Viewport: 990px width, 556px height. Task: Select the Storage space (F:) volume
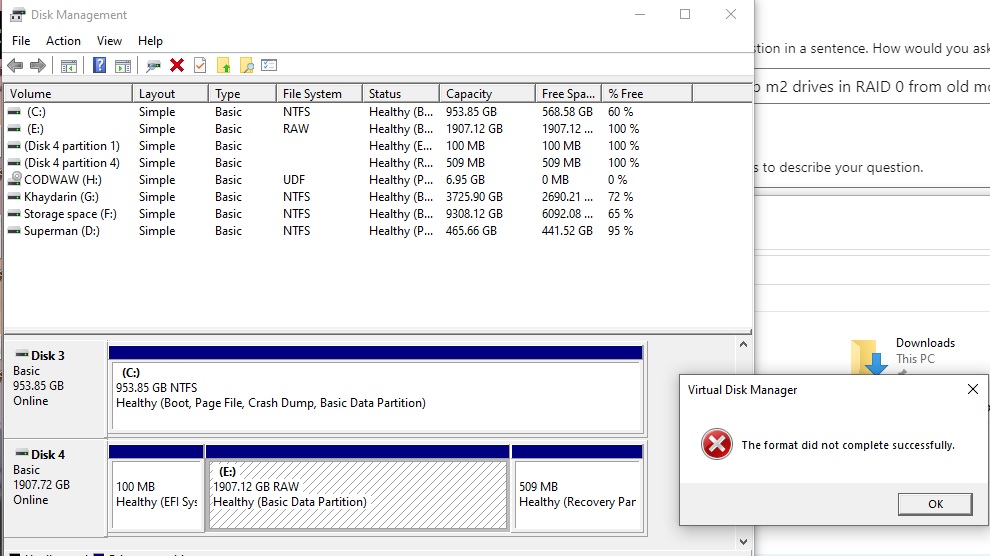click(x=70, y=214)
